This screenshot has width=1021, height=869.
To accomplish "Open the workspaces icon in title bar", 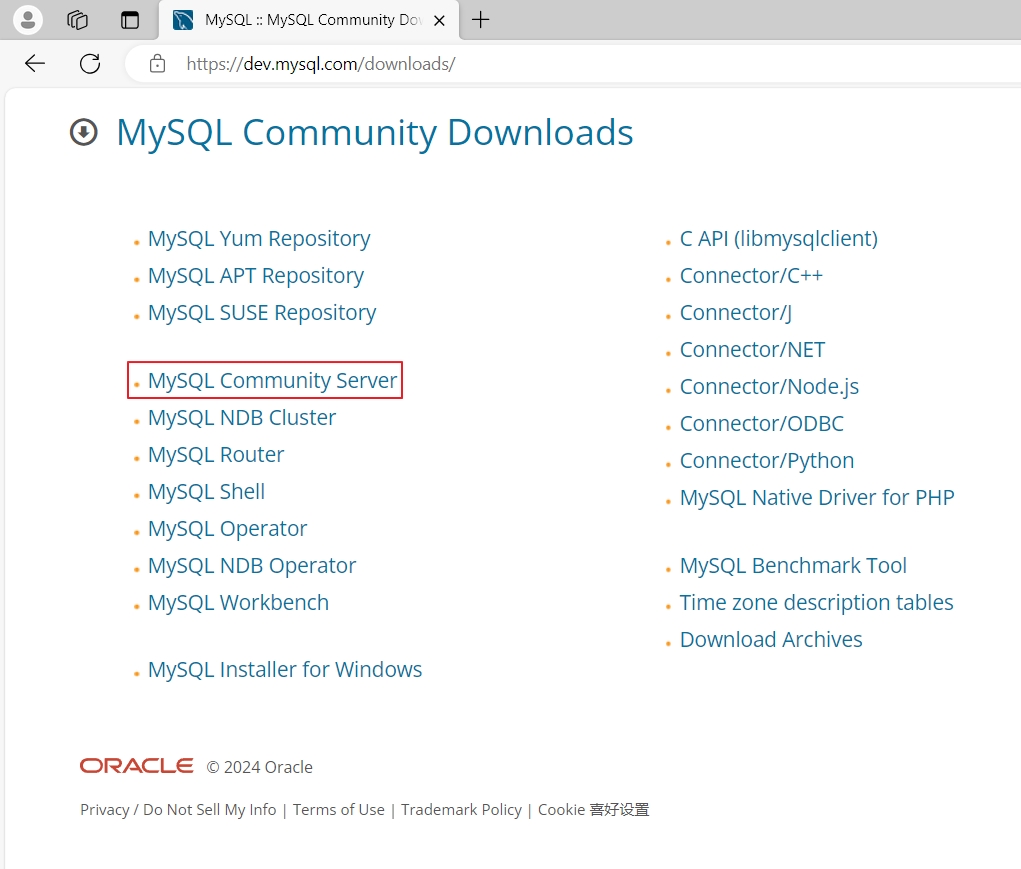I will [x=77, y=20].
